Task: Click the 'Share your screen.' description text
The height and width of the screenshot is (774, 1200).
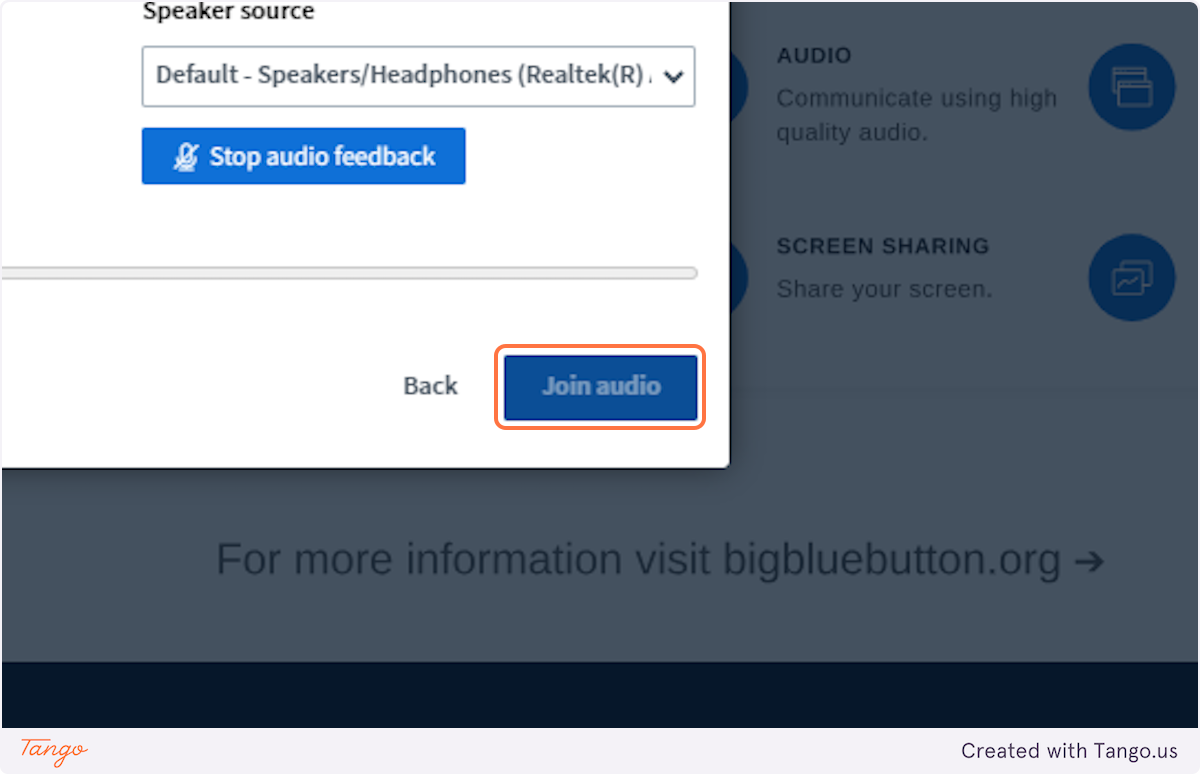Action: pyautogui.click(x=884, y=289)
